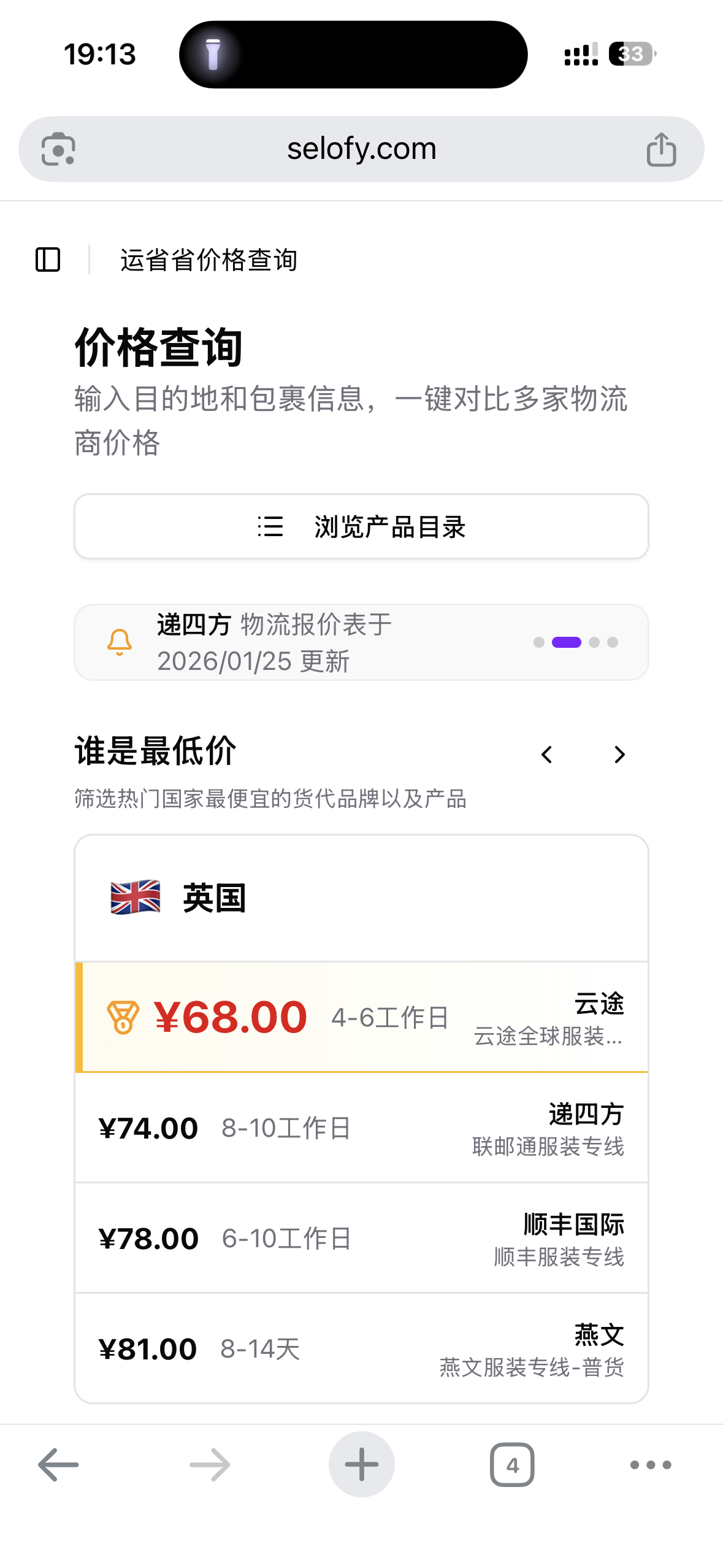Open a new tab with plus button
Image resolution: width=723 pixels, height=1568 pixels.
click(x=361, y=1464)
